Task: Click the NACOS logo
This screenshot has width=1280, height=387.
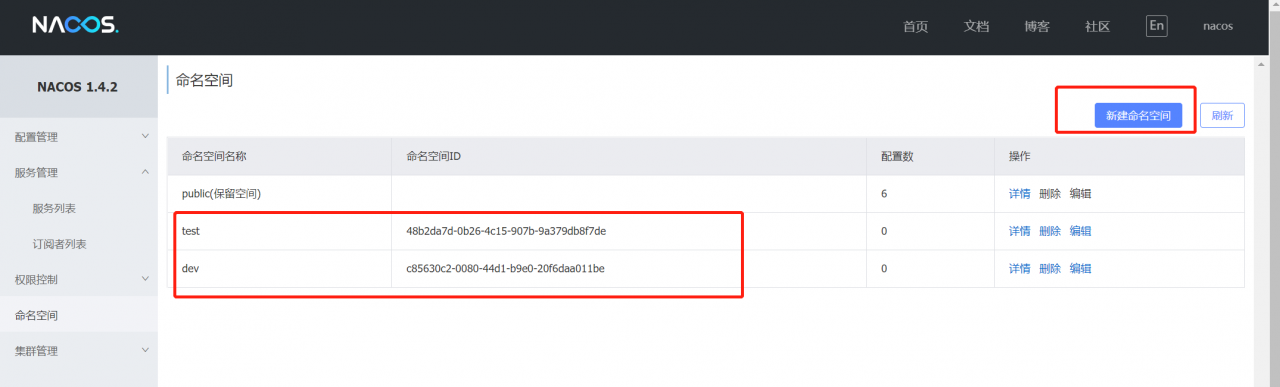Action: pyautogui.click(x=75, y=26)
